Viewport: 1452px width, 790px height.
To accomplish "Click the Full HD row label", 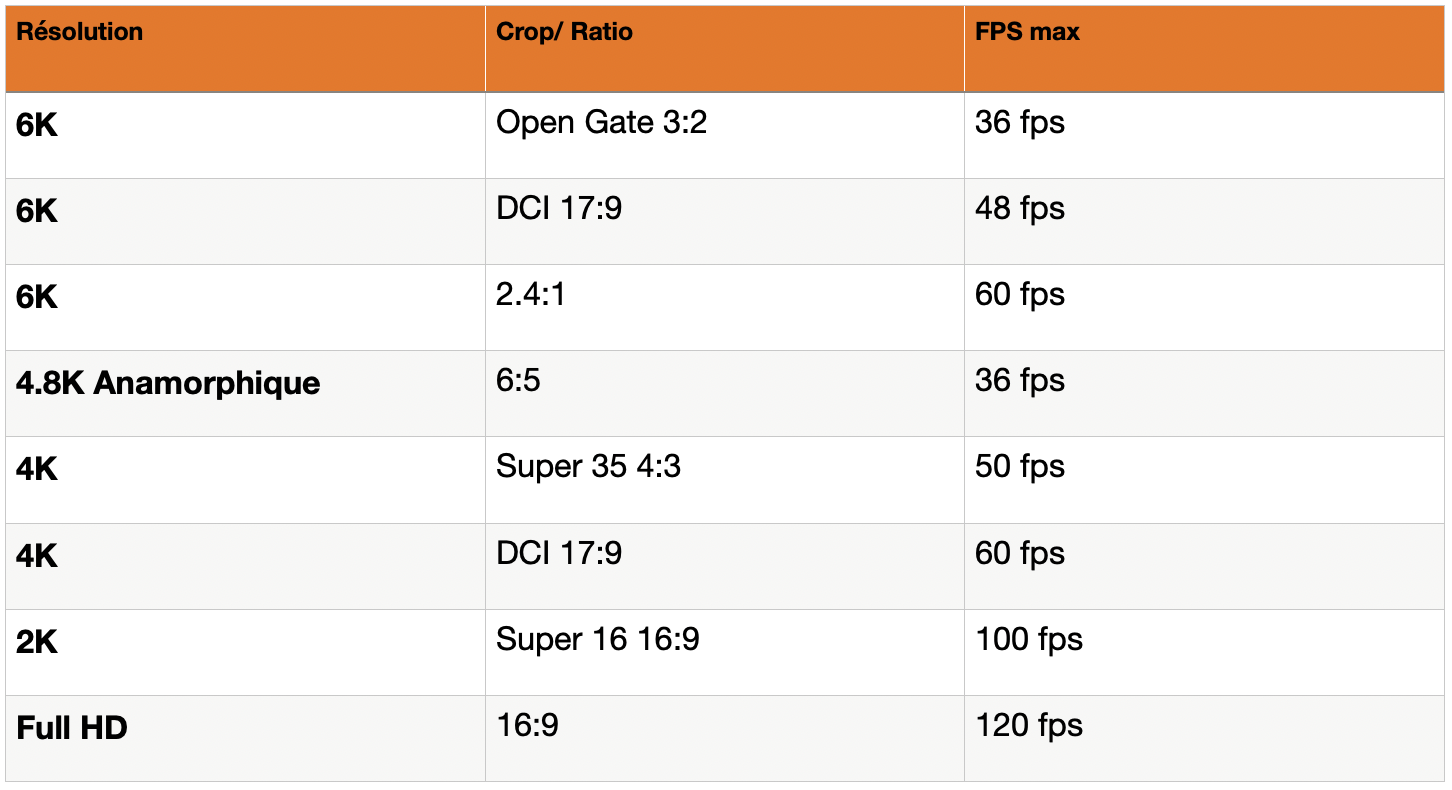I will tap(72, 728).
